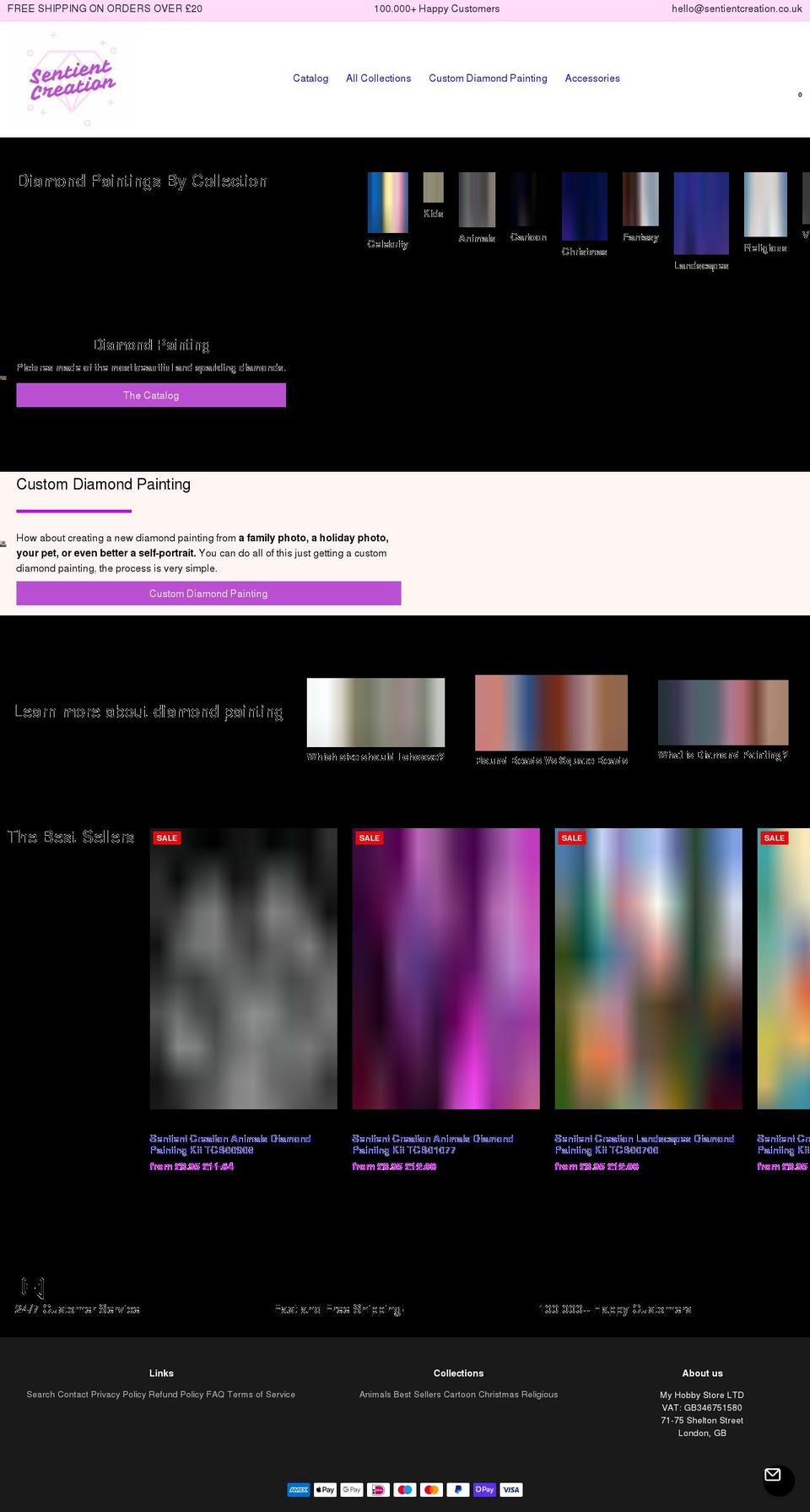The width and height of the screenshot is (810, 1512).
Task: Open the Christmas collection thumbnail
Action: click(584, 206)
